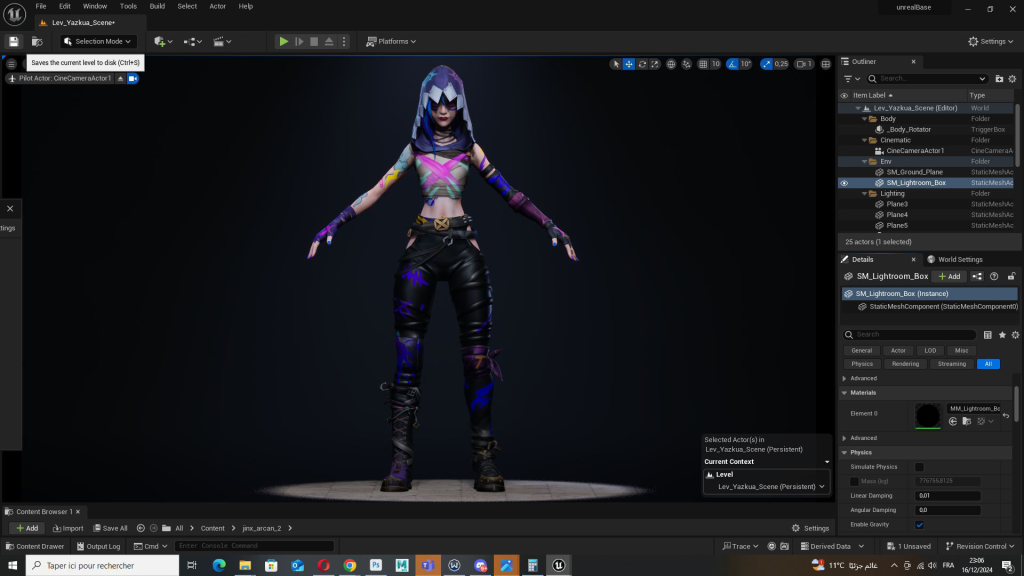Create new folder in the Outliner
Image resolution: width=1024 pixels, height=576 pixels.
999,78
